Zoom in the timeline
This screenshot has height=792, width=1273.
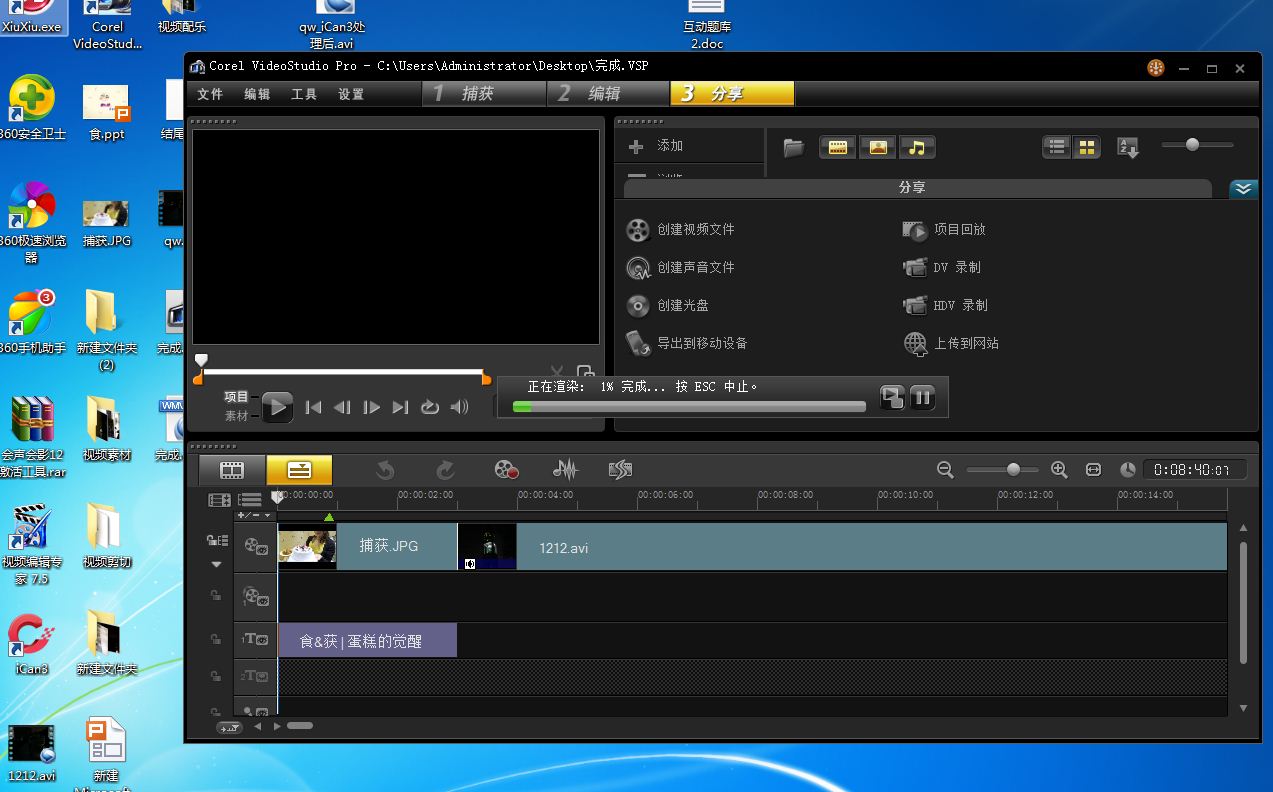click(1059, 469)
